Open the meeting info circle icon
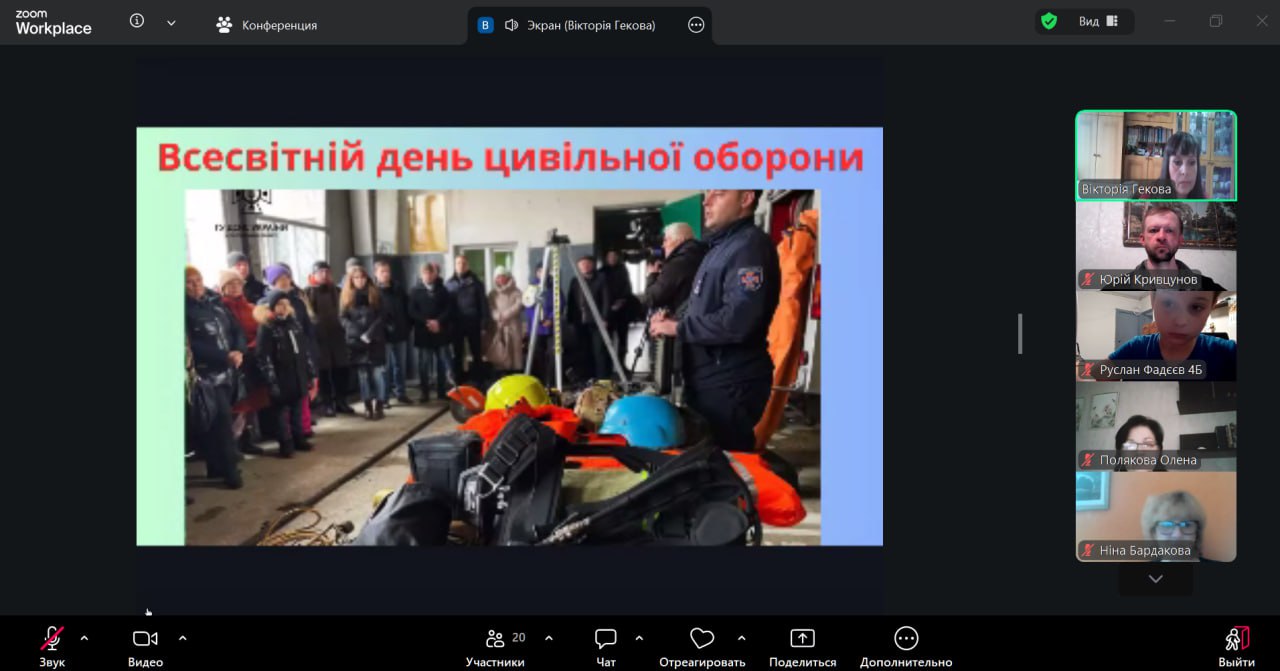The image size is (1280, 671). click(x=137, y=22)
